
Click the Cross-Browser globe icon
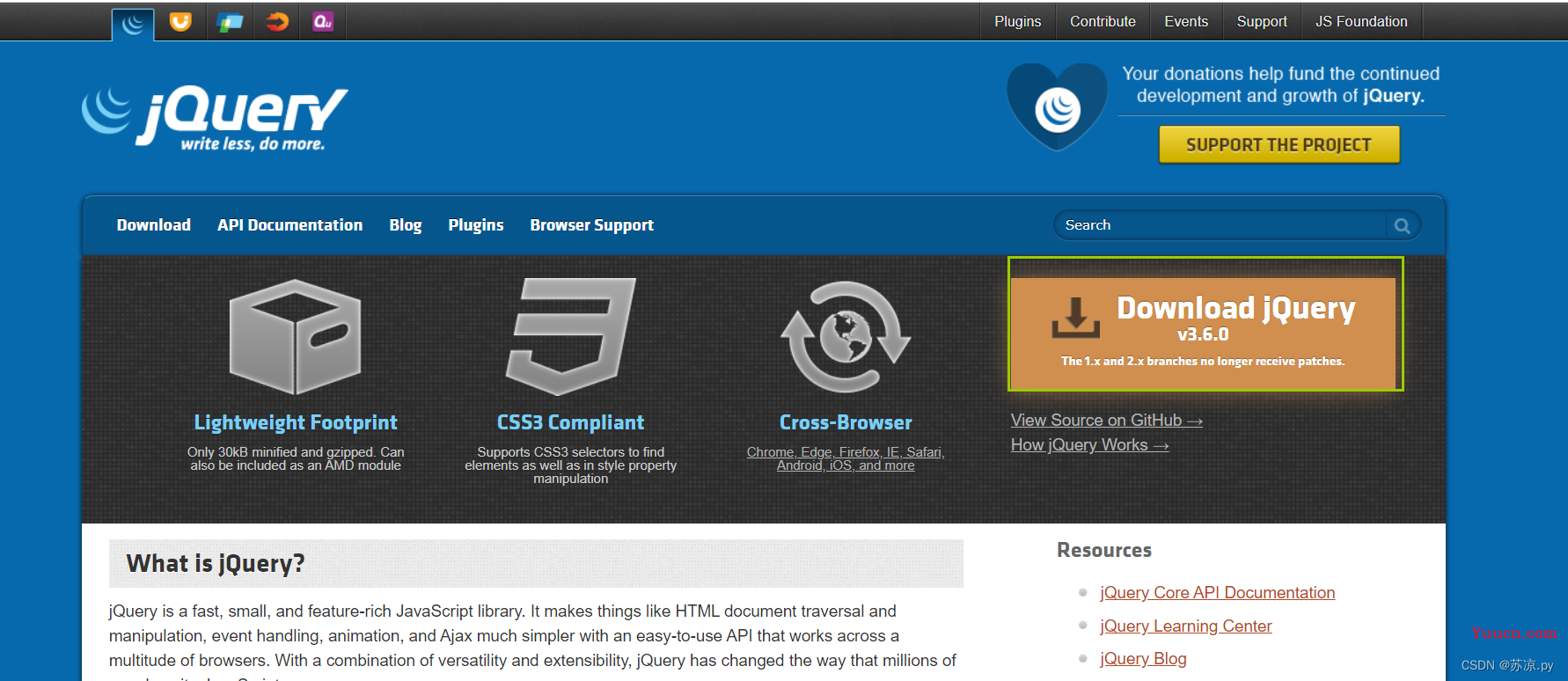pos(846,337)
